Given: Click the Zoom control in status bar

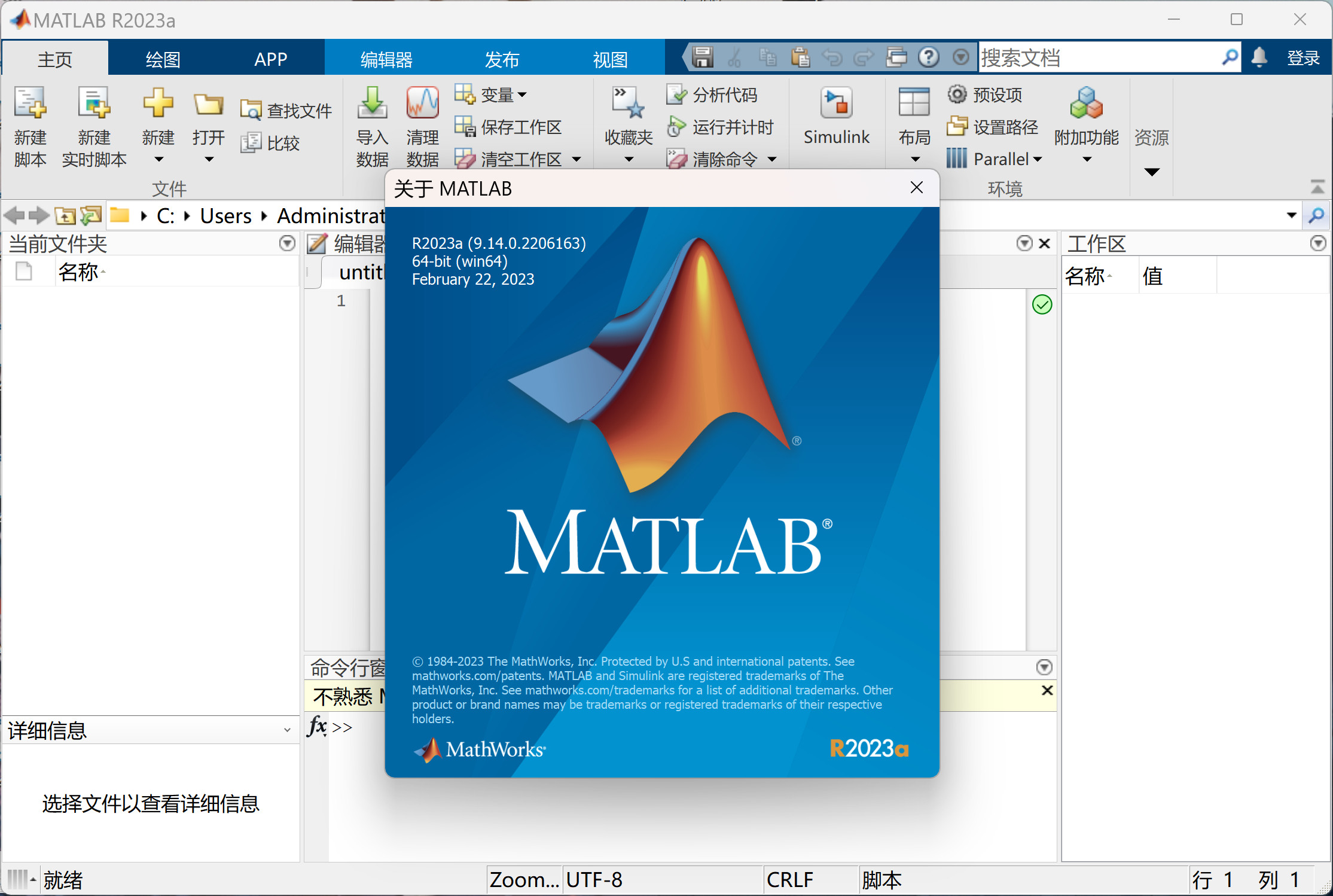Looking at the screenshot, I should 524,880.
